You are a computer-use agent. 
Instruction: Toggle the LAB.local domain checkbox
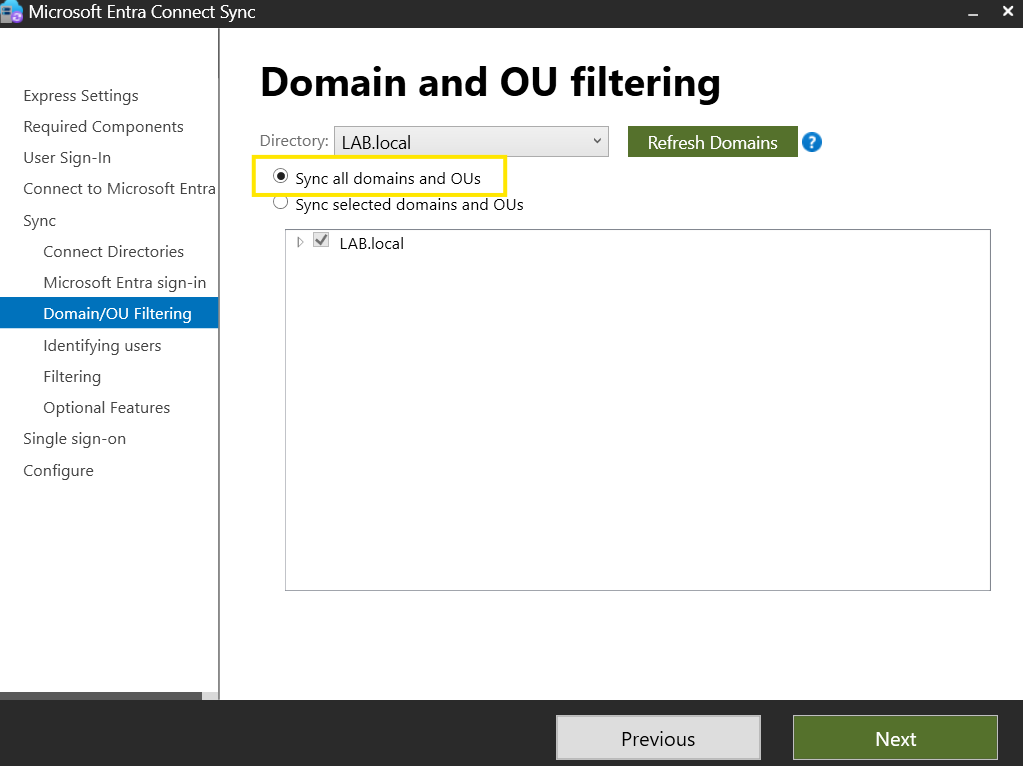click(321, 240)
